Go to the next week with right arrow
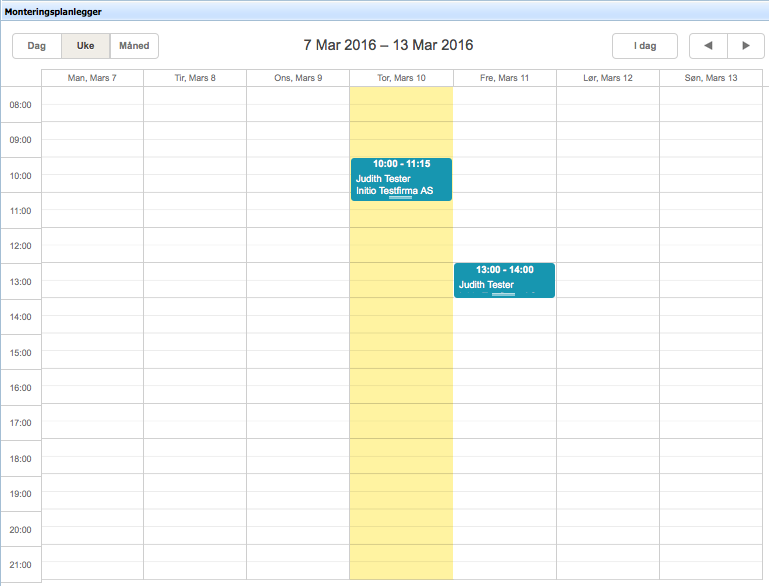Viewport: 769px width, 586px height. tap(745, 46)
